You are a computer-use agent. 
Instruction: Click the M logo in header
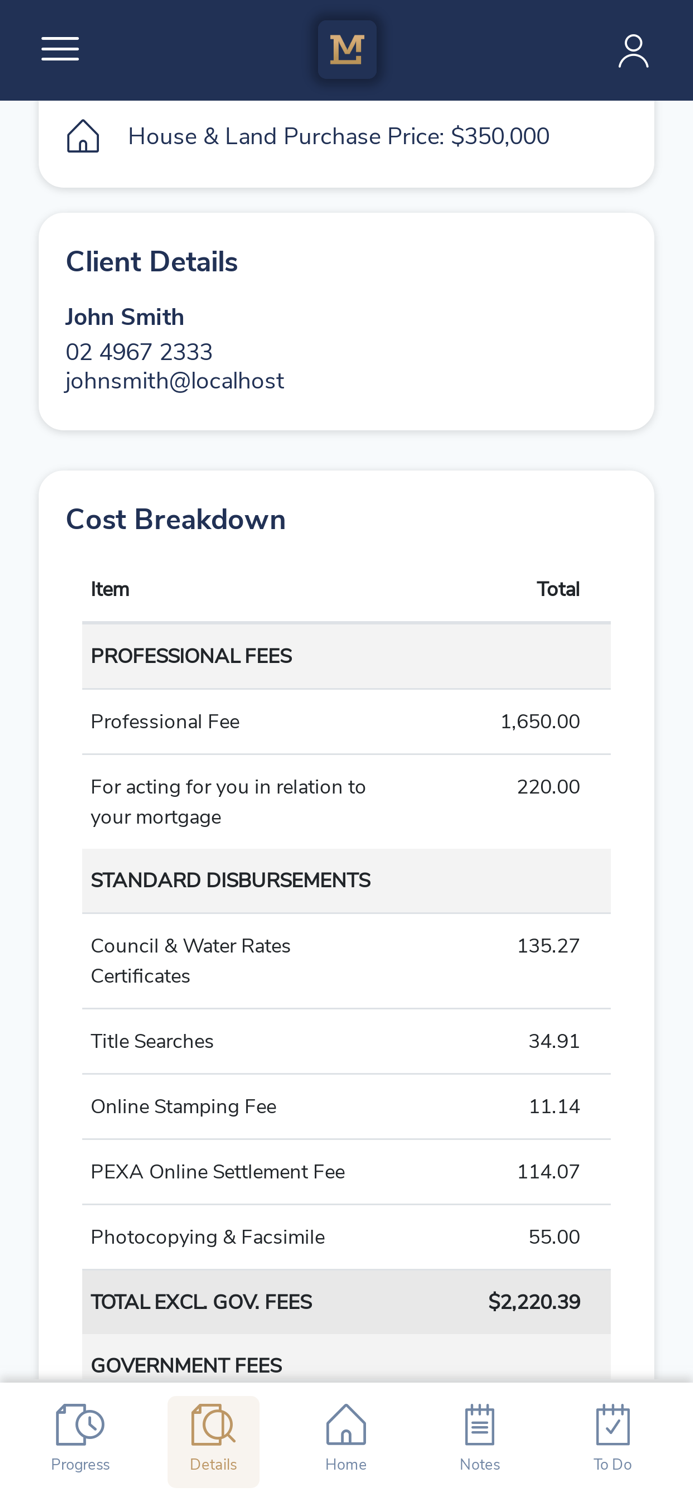pos(347,49)
